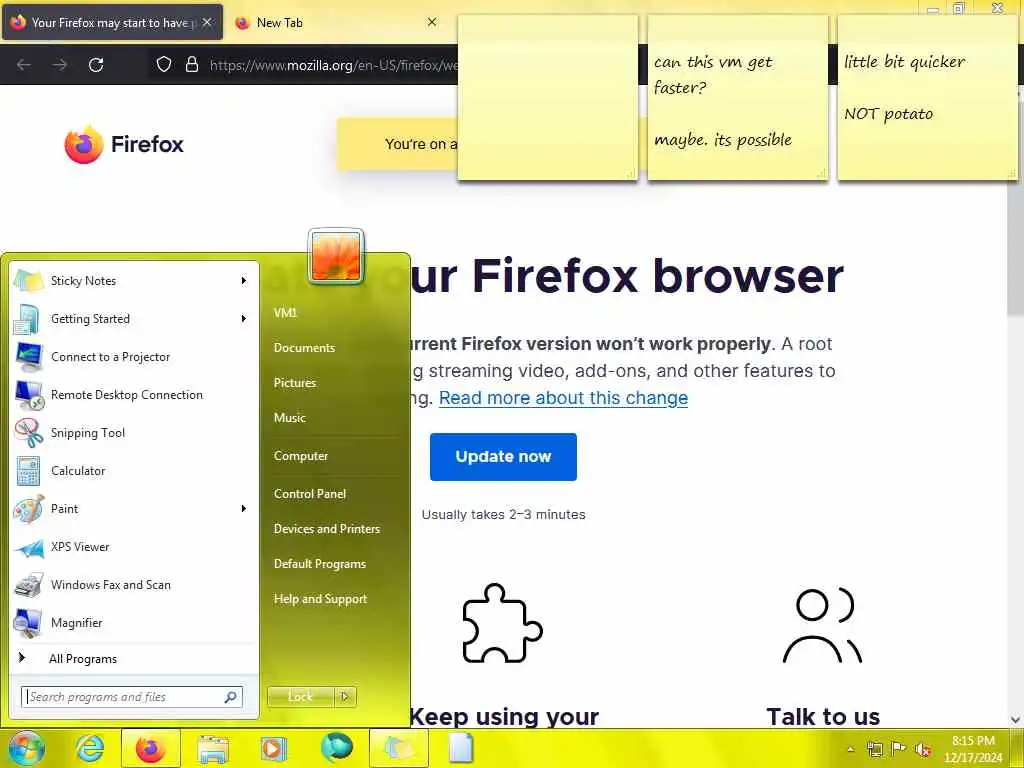Image resolution: width=1024 pixels, height=768 pixels.
Task: Expand Sticky Notes jump list arrow
Action: click(244, 281)
